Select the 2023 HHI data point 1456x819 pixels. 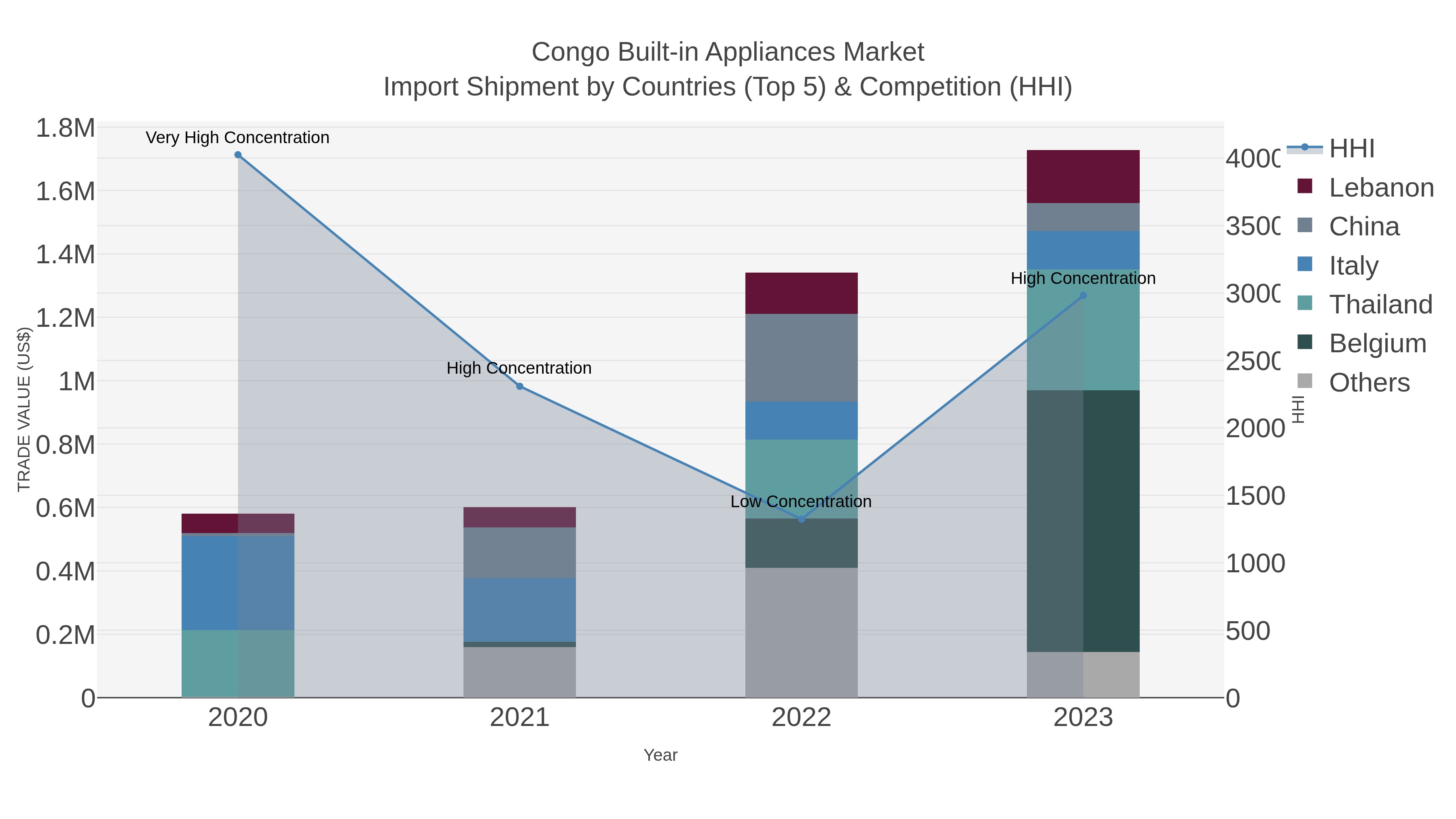pos(1083,296)
